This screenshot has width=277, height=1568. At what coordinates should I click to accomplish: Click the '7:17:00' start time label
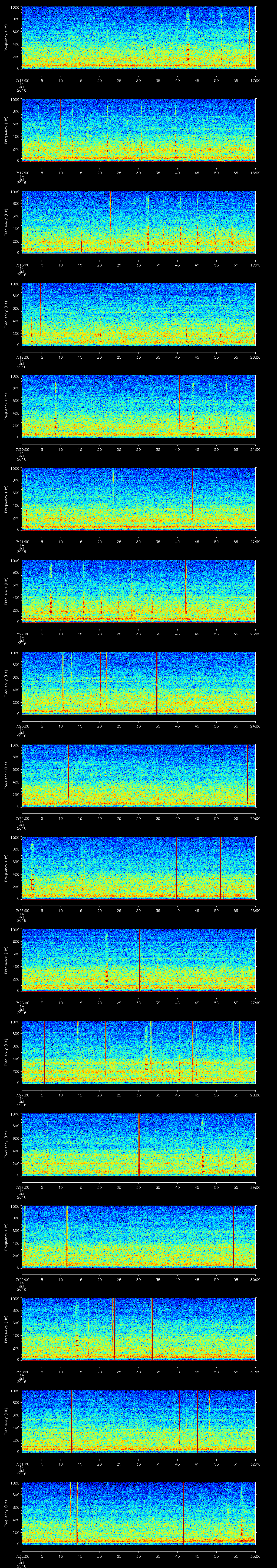click(x=22, y=173)
